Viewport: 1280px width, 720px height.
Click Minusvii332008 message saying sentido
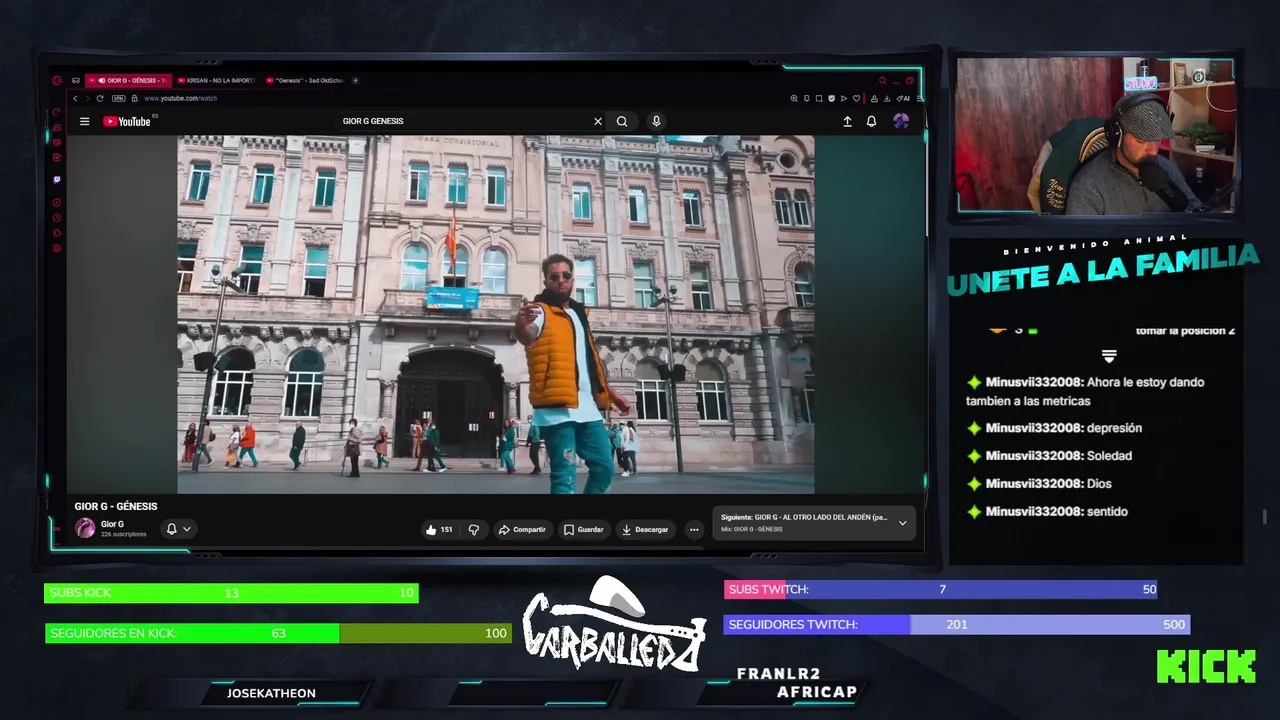pos(1047,512)
